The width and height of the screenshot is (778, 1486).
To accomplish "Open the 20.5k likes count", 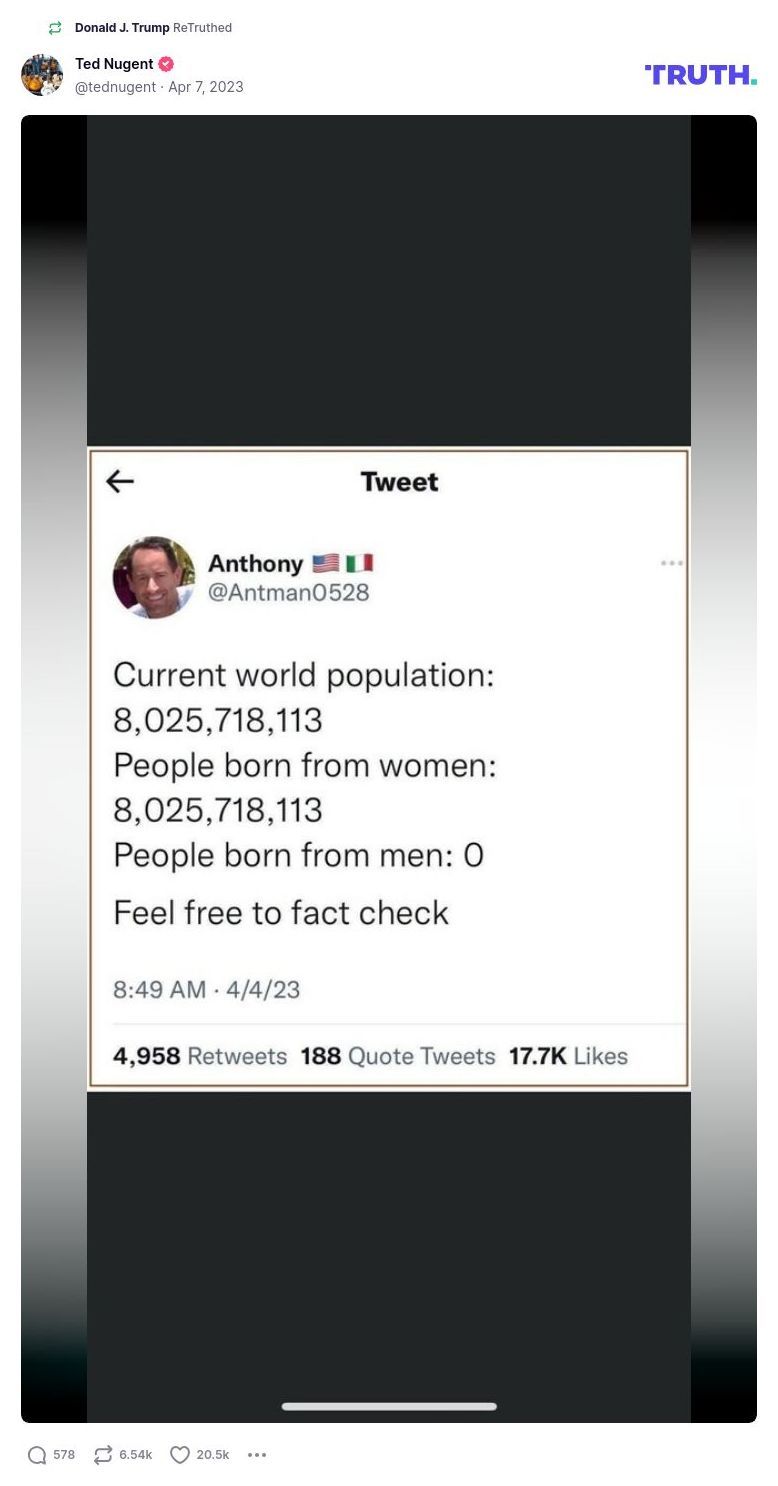I will (214, 1455).
